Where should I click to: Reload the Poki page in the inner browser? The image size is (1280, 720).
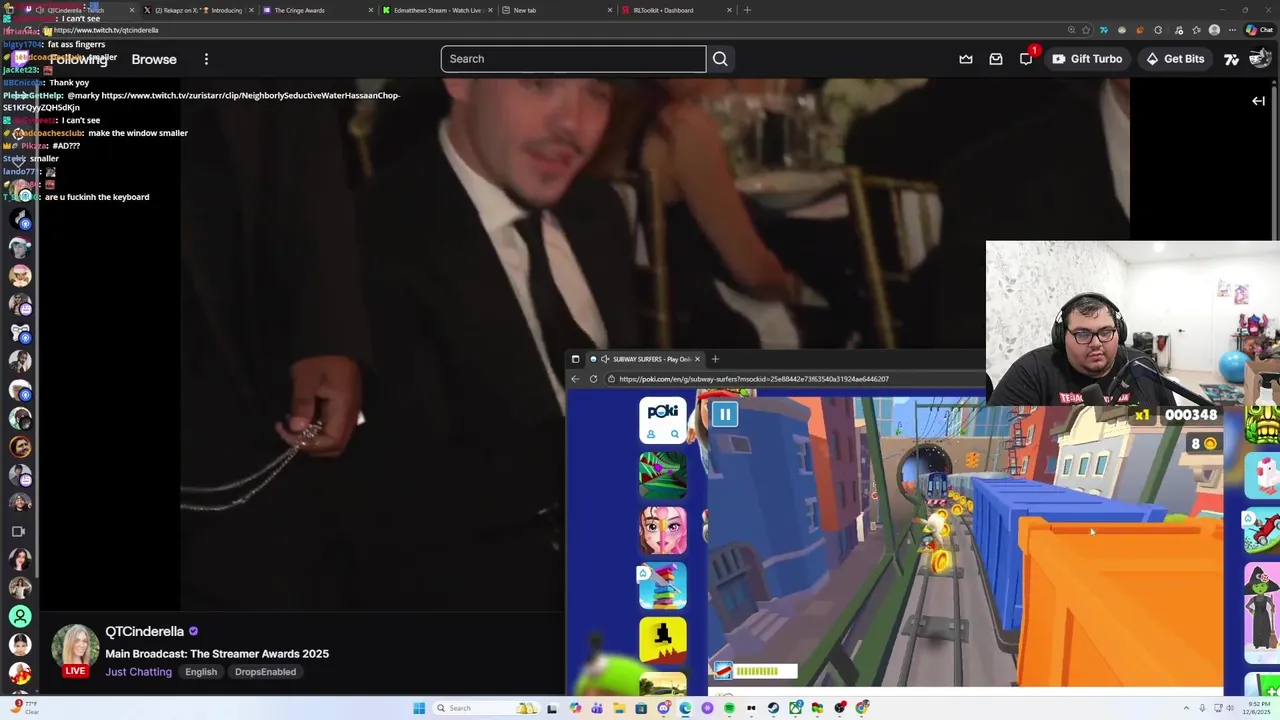594,379
